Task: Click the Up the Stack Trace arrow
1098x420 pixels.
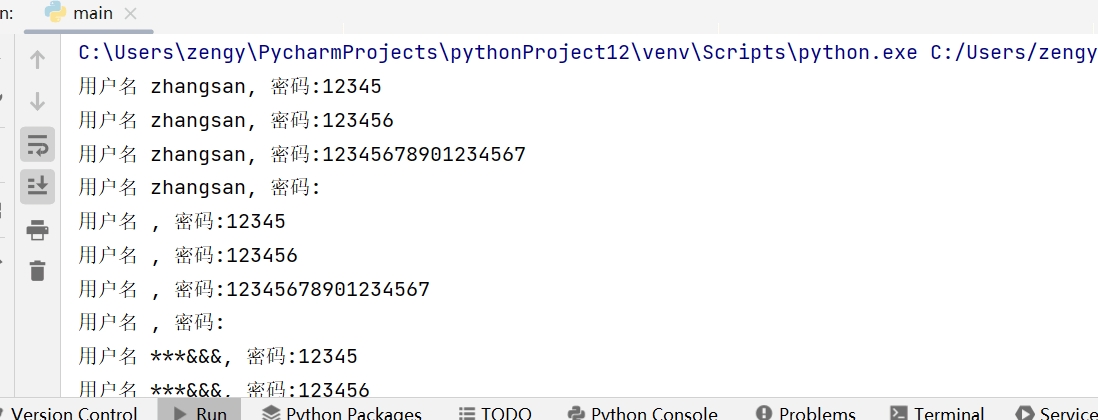Action: pyautogui.click(x=38, y=60)
